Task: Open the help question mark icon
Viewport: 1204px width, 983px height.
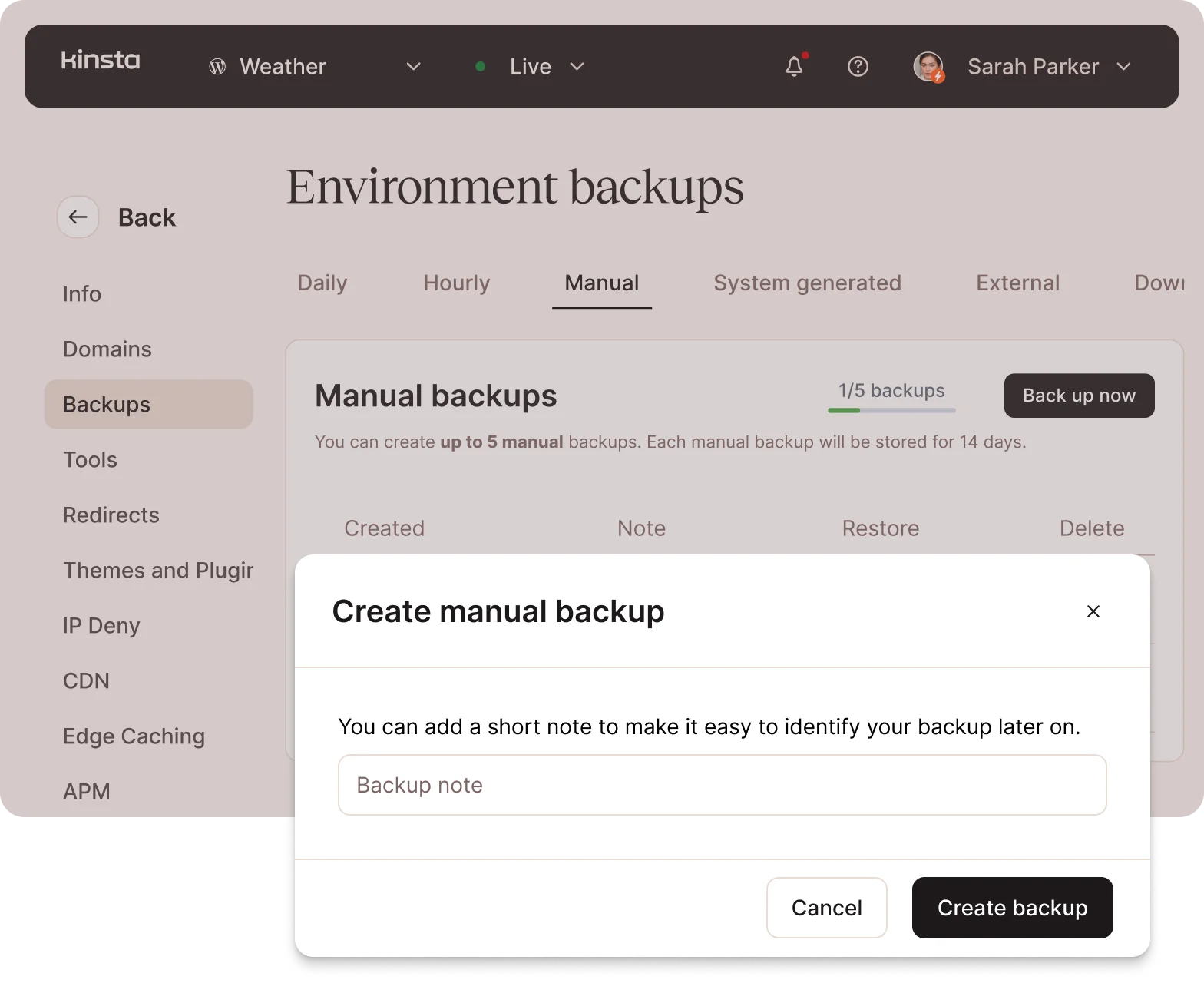Action: (x=858, y=67)
